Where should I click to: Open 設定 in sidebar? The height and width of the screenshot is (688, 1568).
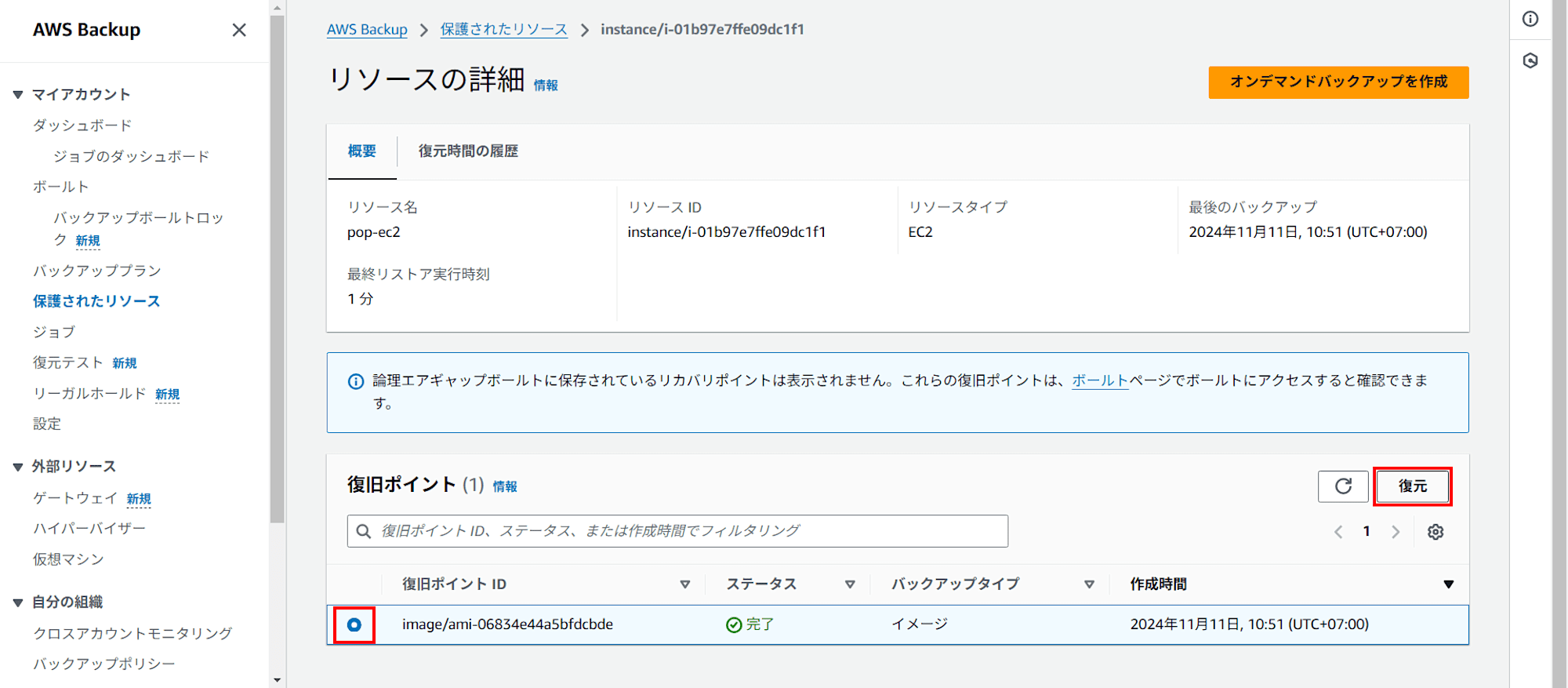point(47,424)
